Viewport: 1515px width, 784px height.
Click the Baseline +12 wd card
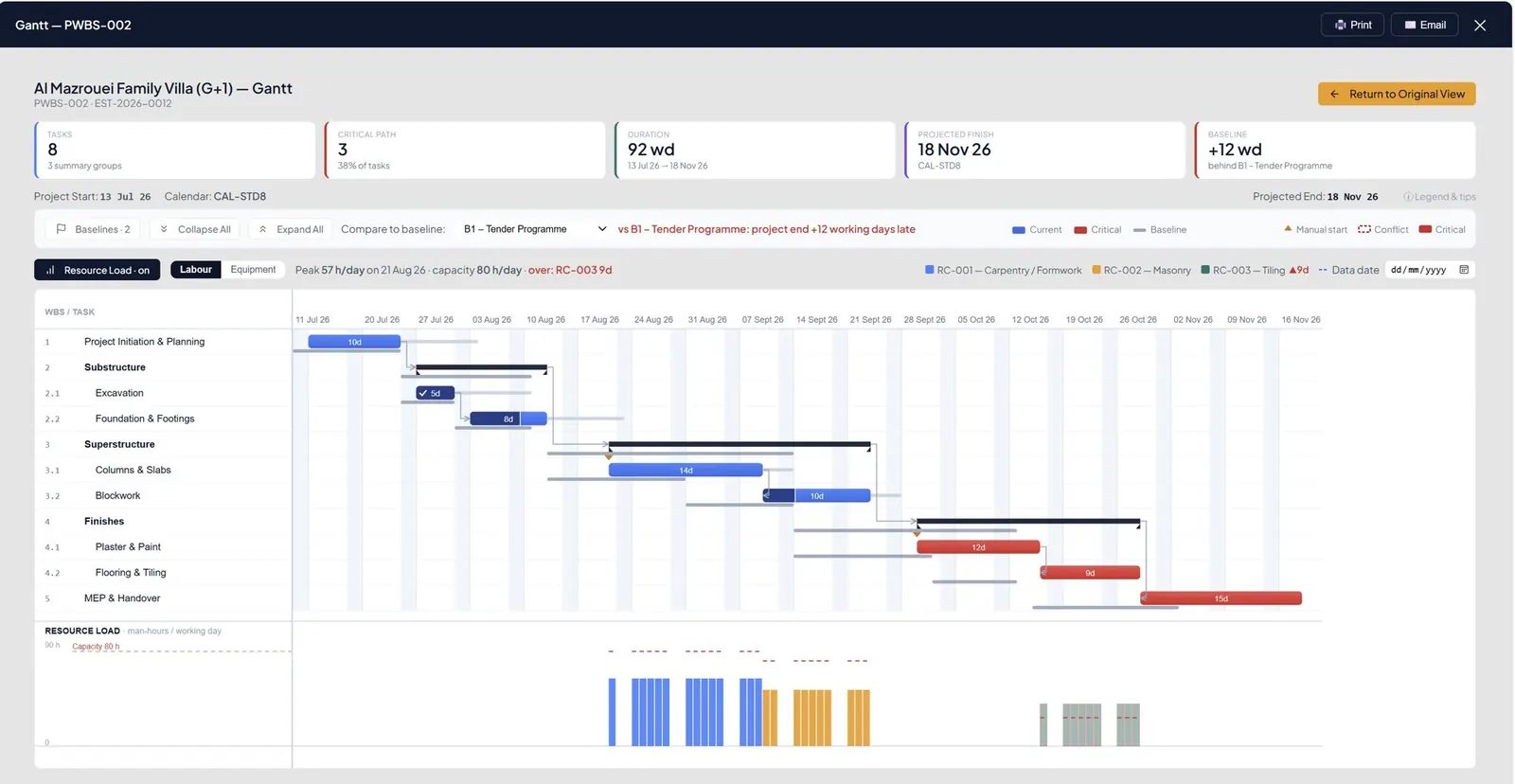(1335, 150)
